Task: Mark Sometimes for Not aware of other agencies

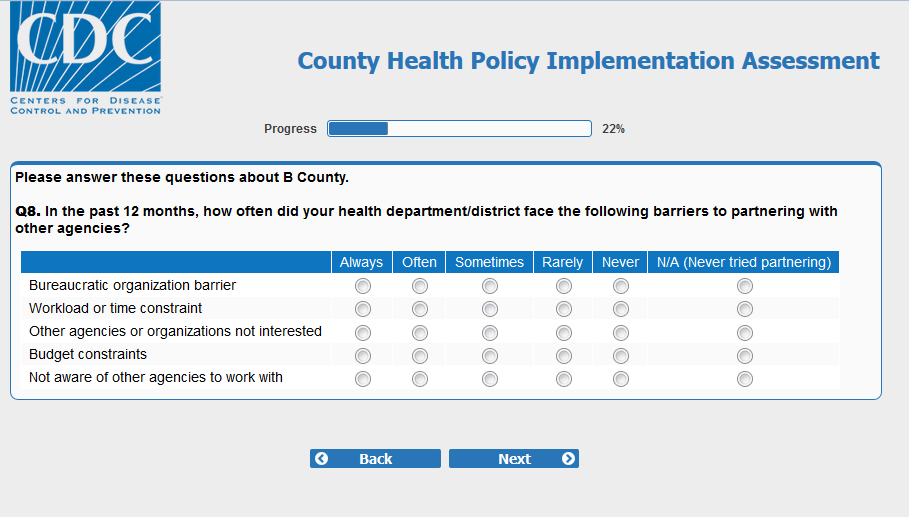Action: click(x=490, y=379)
